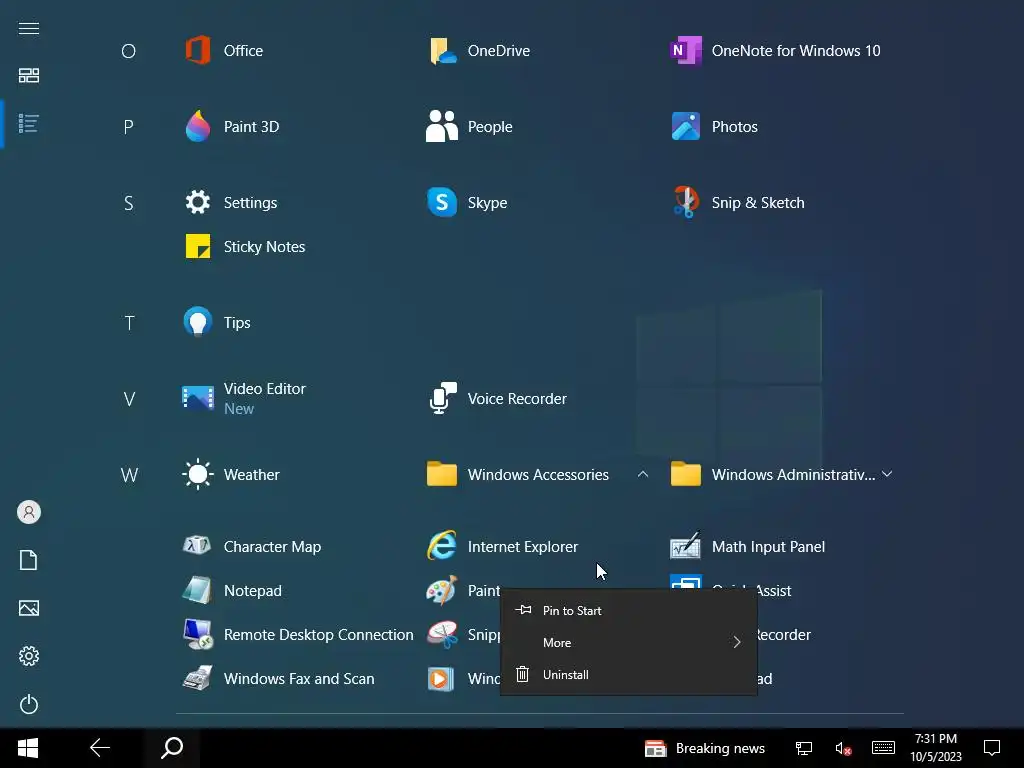Screen dimensions: 1024x768
Task: Open Settings from the app list
Action: pos(231,202)
